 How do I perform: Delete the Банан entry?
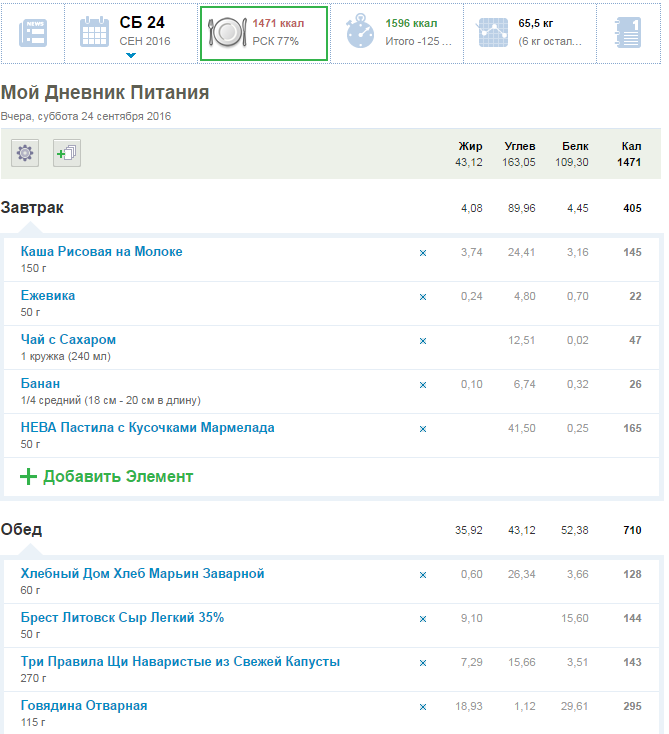click(422, 385)
